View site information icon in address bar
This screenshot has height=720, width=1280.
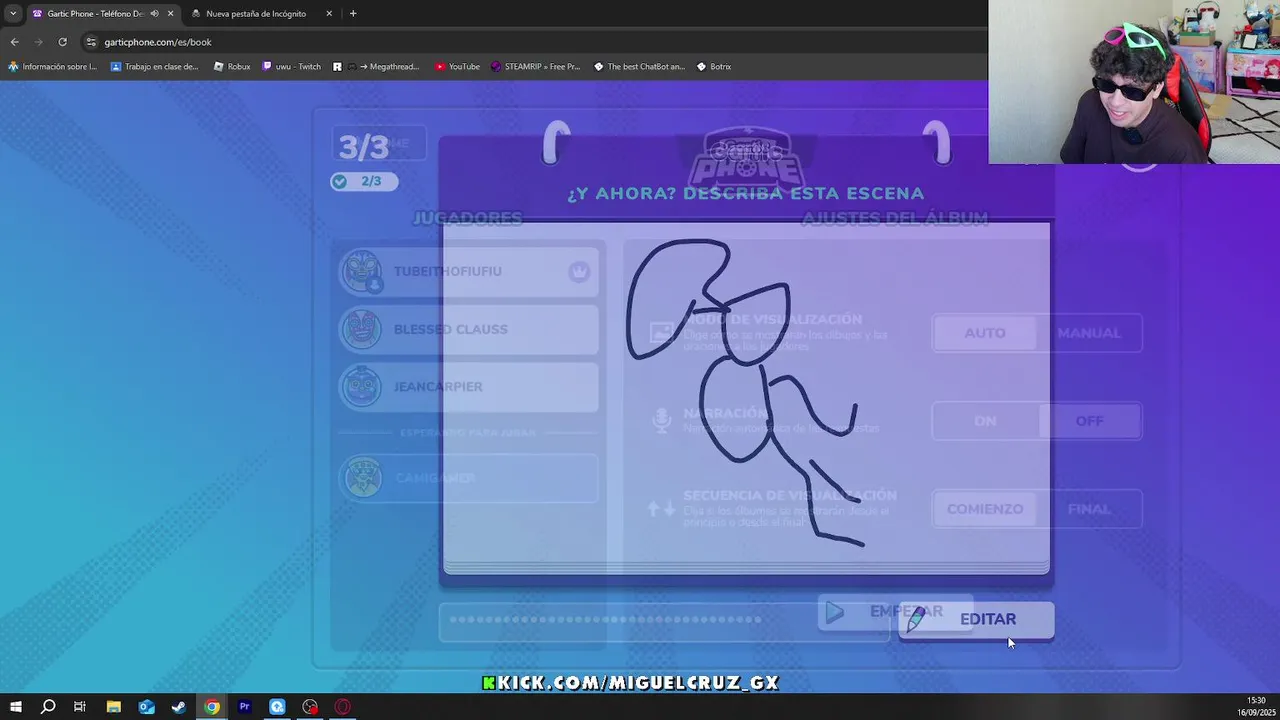click(91, 42)
